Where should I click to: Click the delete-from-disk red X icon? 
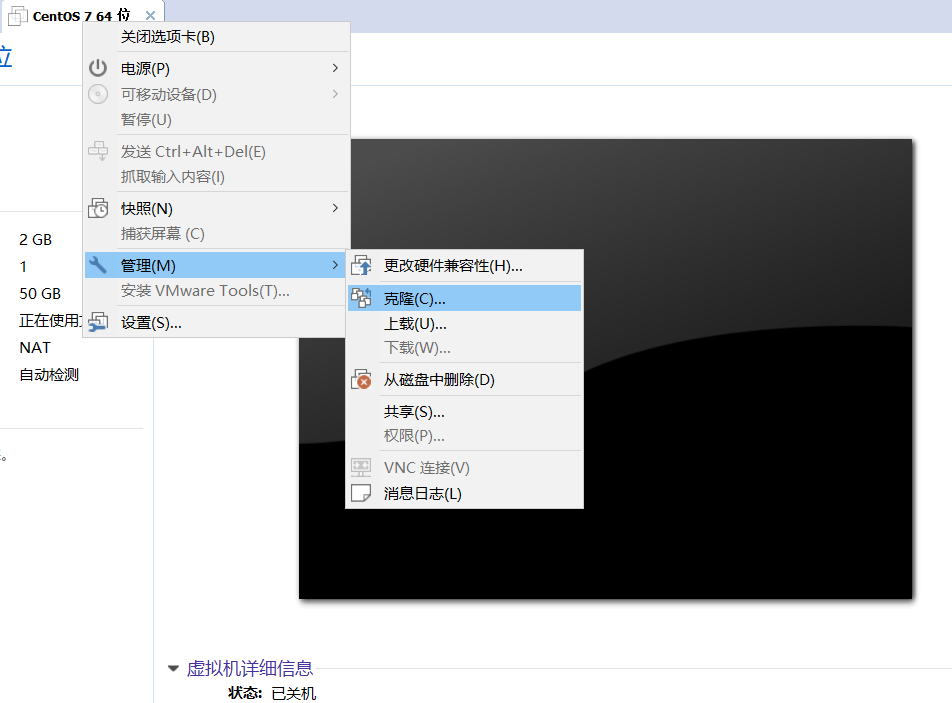pos(361,379)
